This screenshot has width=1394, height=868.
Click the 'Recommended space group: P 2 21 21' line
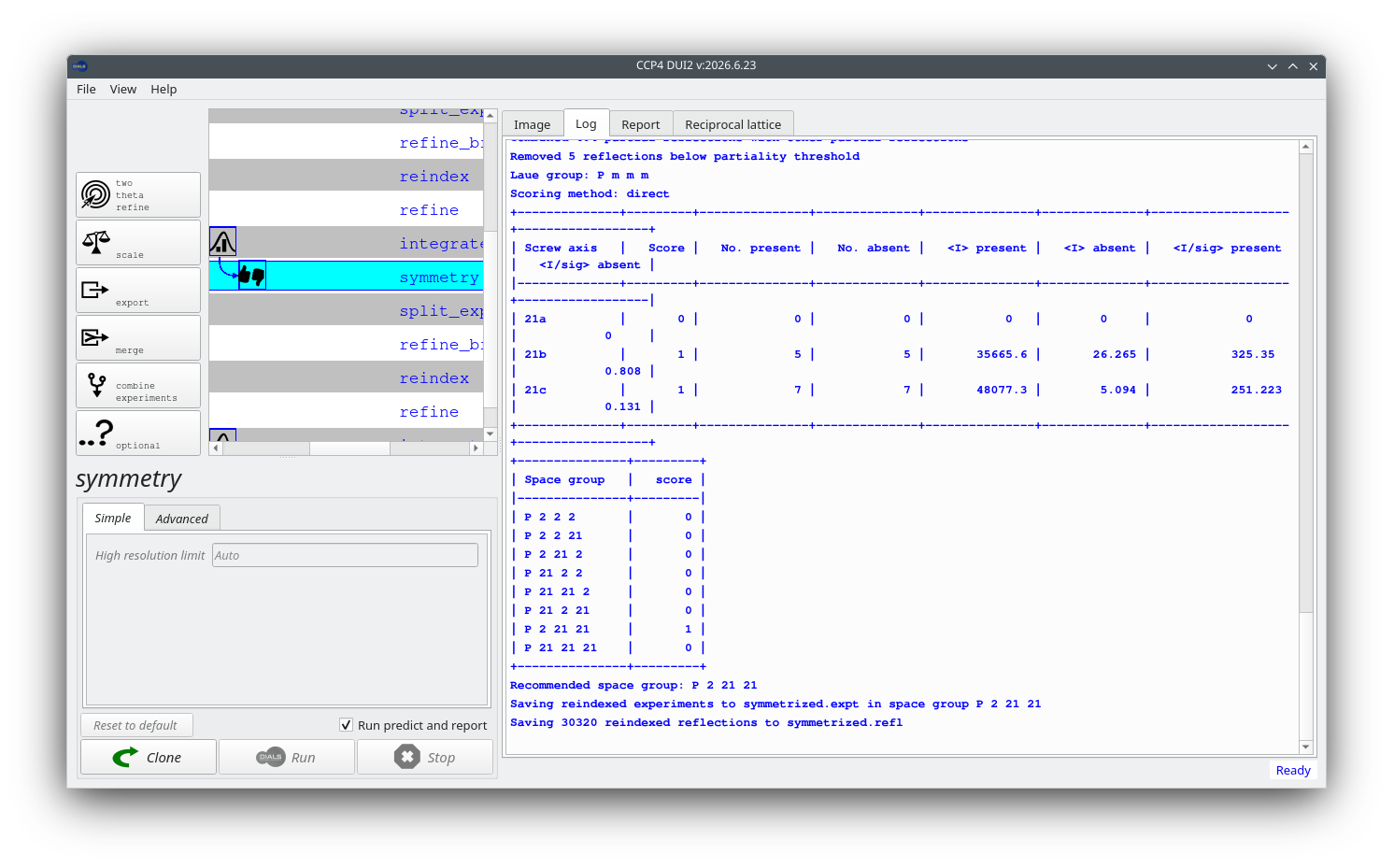pos(633,685)
